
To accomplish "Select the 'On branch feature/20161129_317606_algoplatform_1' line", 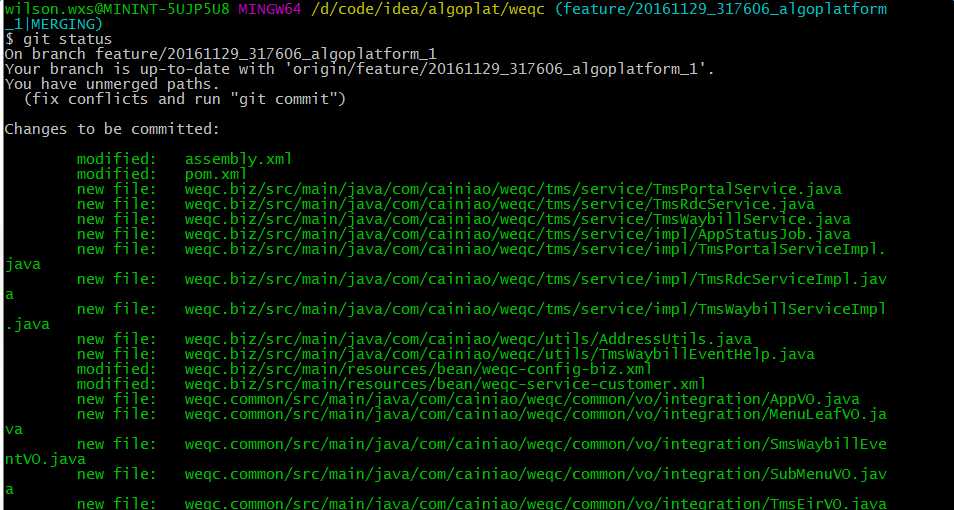I will point(220,54).
